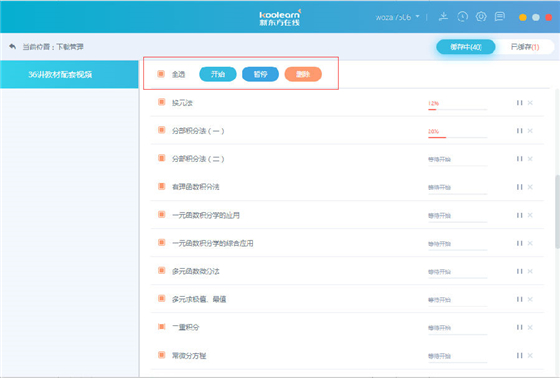Viewport: 560px width, 378px height.
Task: Uncheck the 换元法 row checkbox
Action: (161, 102)
